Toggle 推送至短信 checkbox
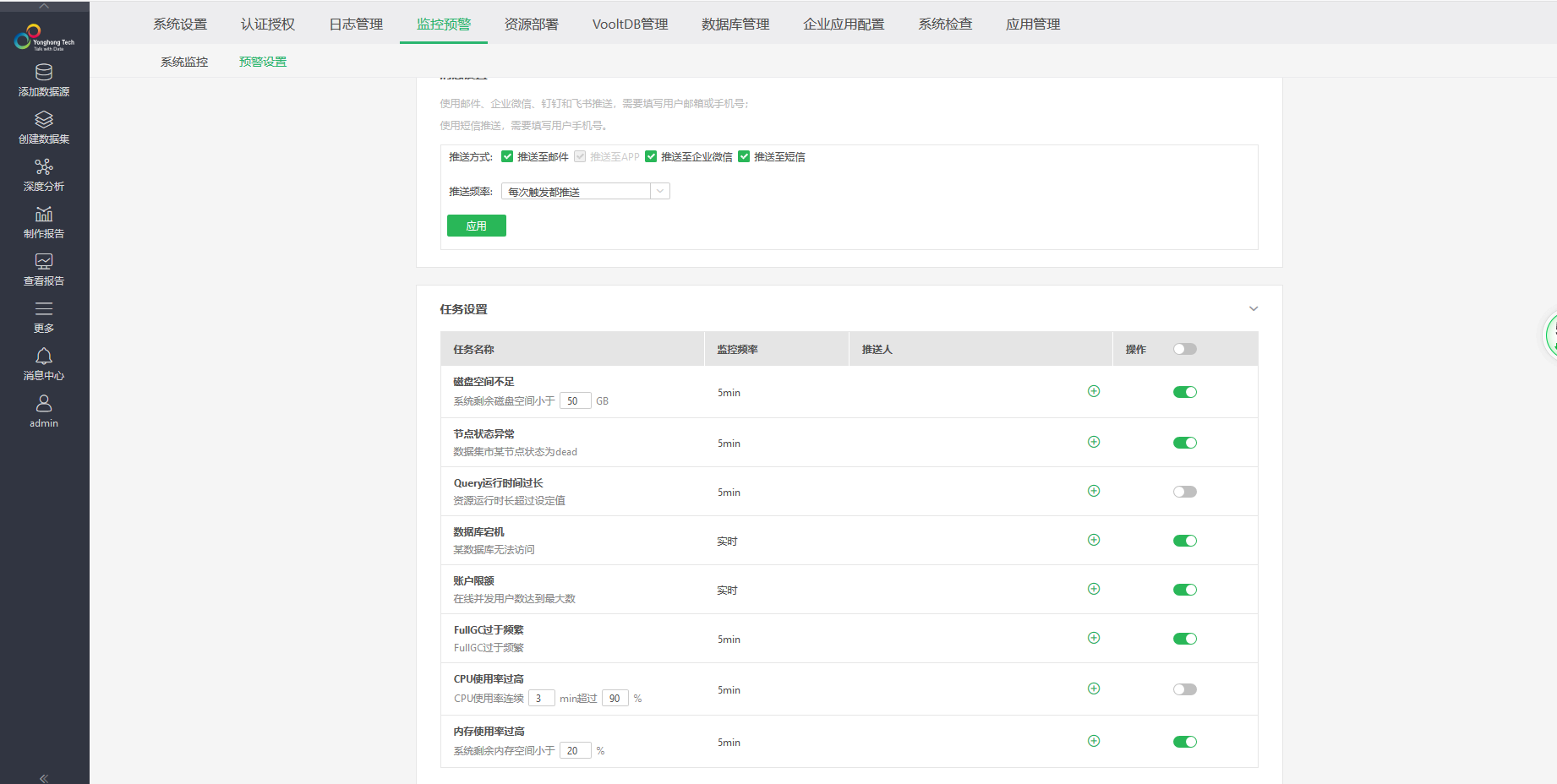Viewport: 1557px width, 784px height. point(744,156)
